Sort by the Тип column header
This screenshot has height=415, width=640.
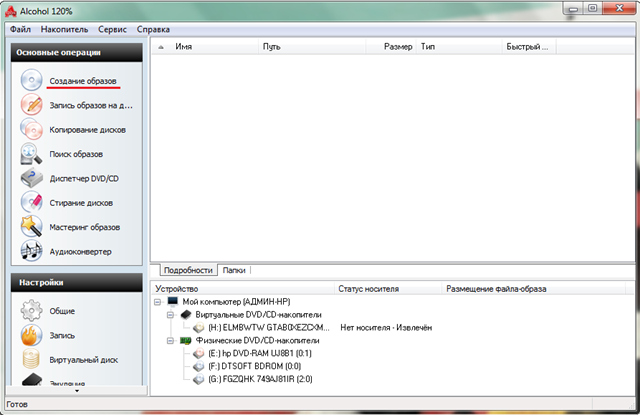pos(458,47)
